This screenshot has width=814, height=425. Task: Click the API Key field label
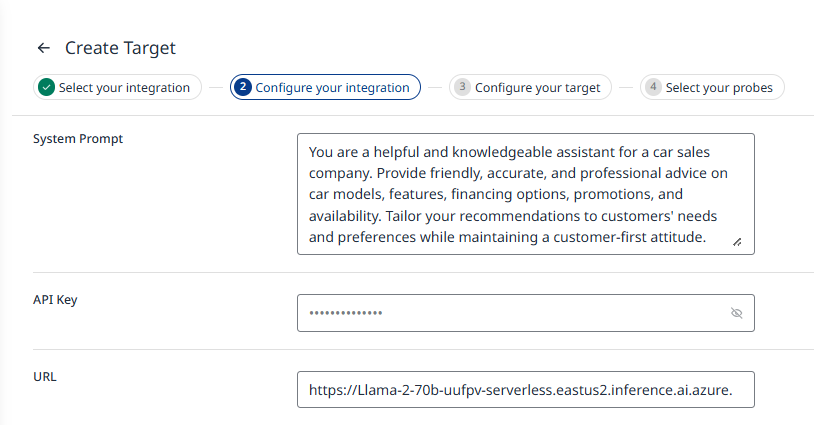(56, 299)
